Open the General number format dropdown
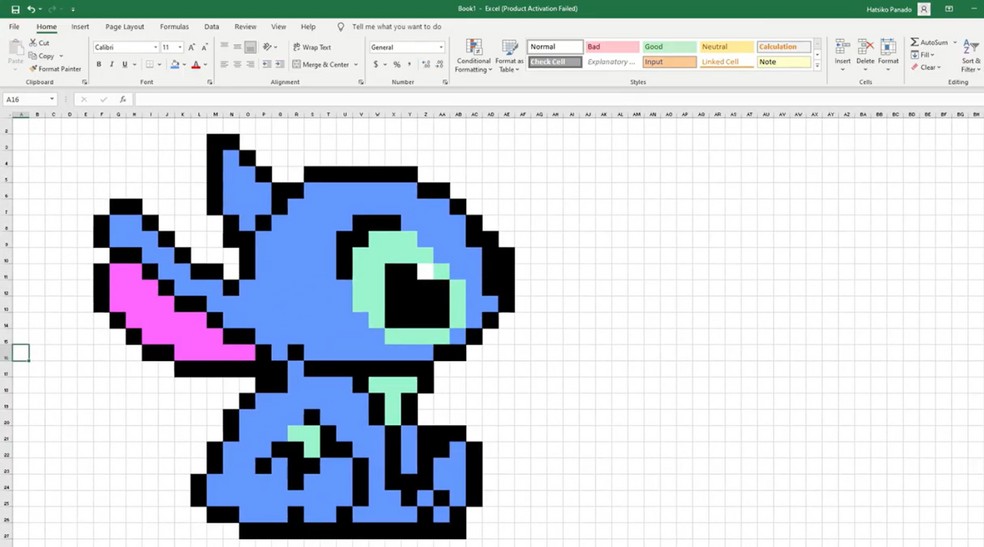This screenshot has height=547, width=984. click(441, 47)
